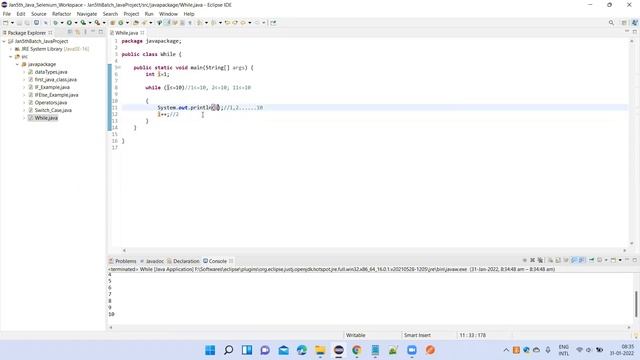This screenshot has height=360, width=640.
Task: Collapse All in Package Explorer toolbar
Action: 69,32
